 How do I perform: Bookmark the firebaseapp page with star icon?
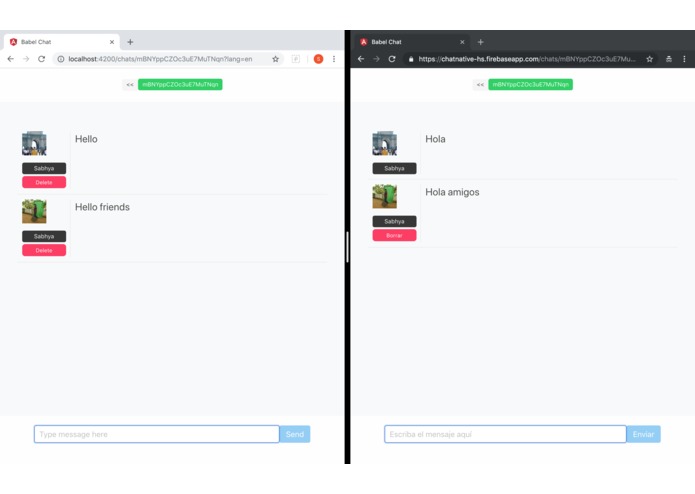tap(649, 59)
